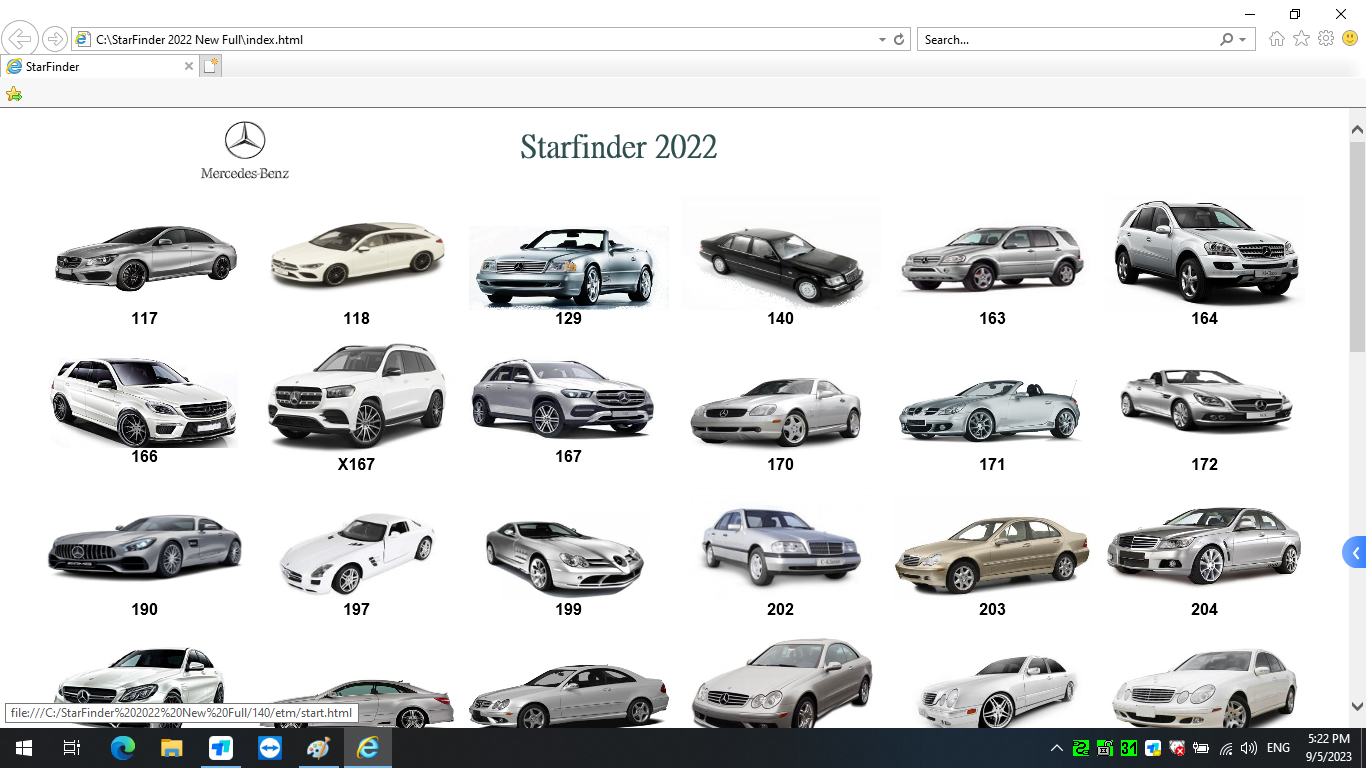Image resolution: width=1366 pixels, height=768 pixels.
Task: Show hidden icons in the system tray
Action: click(1057, 747)
